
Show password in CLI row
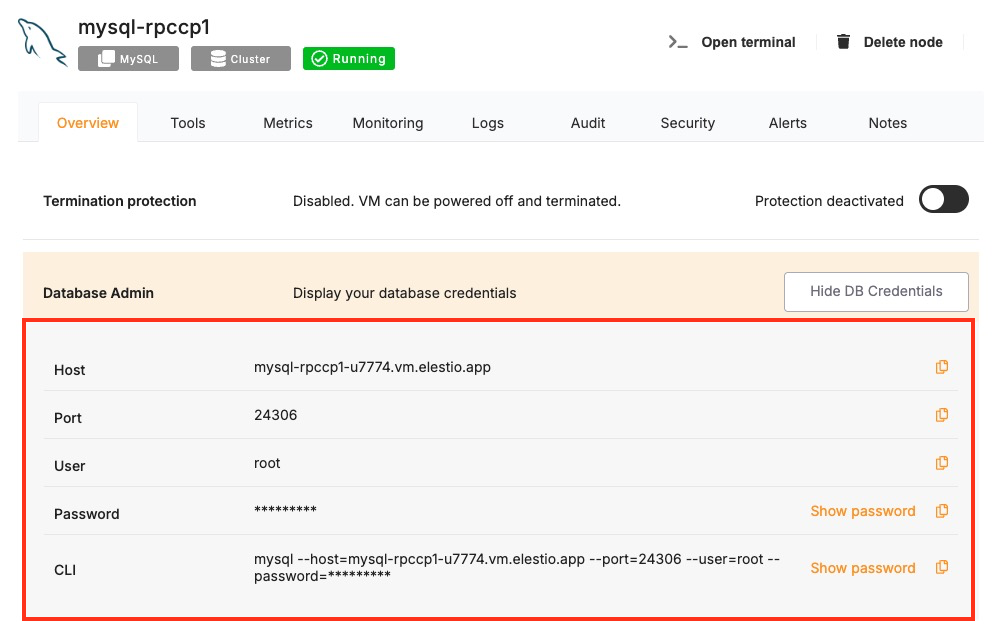[x=862, y=568]
